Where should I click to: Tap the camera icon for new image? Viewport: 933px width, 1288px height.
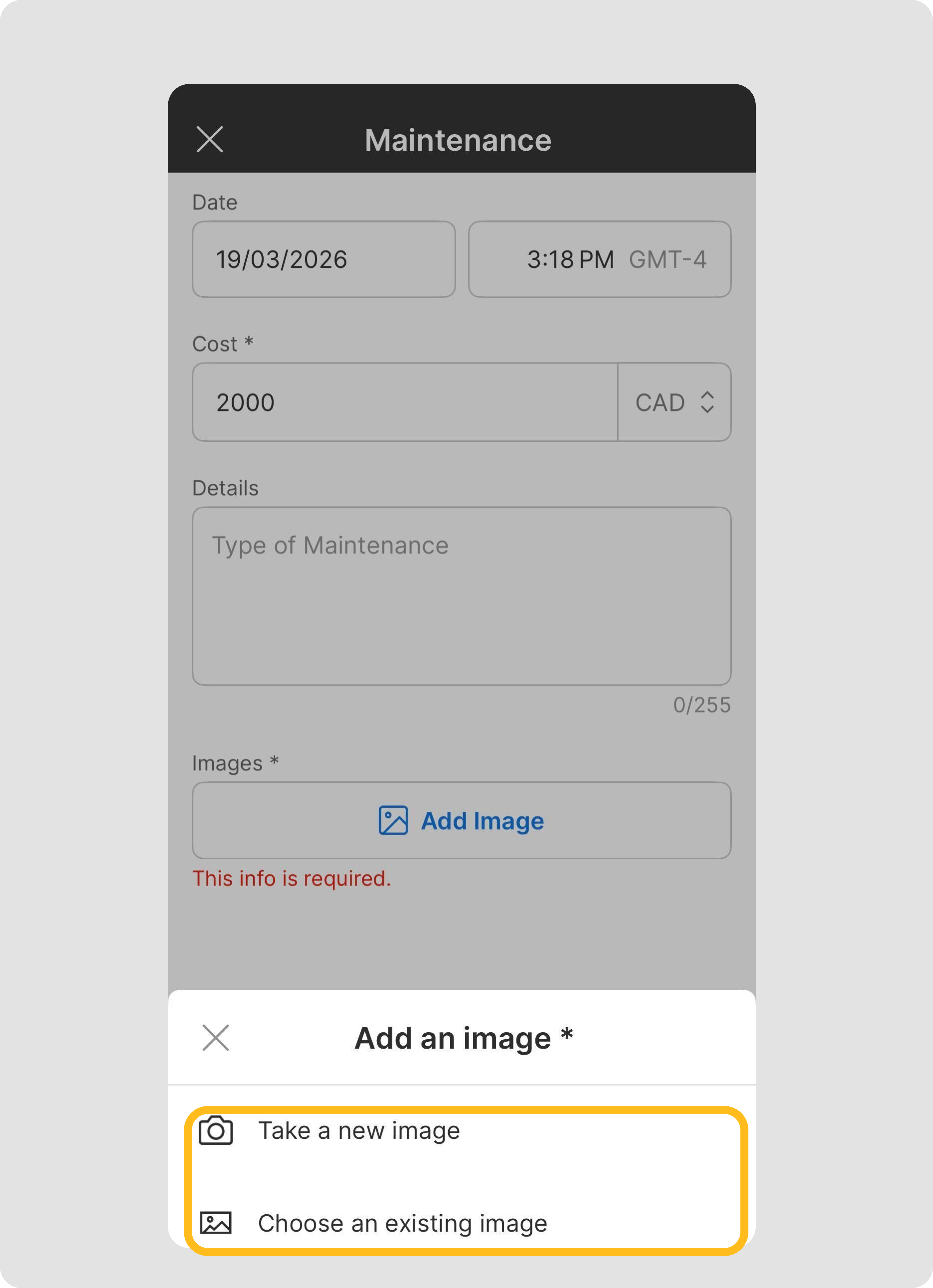[x=216, y=1131]
